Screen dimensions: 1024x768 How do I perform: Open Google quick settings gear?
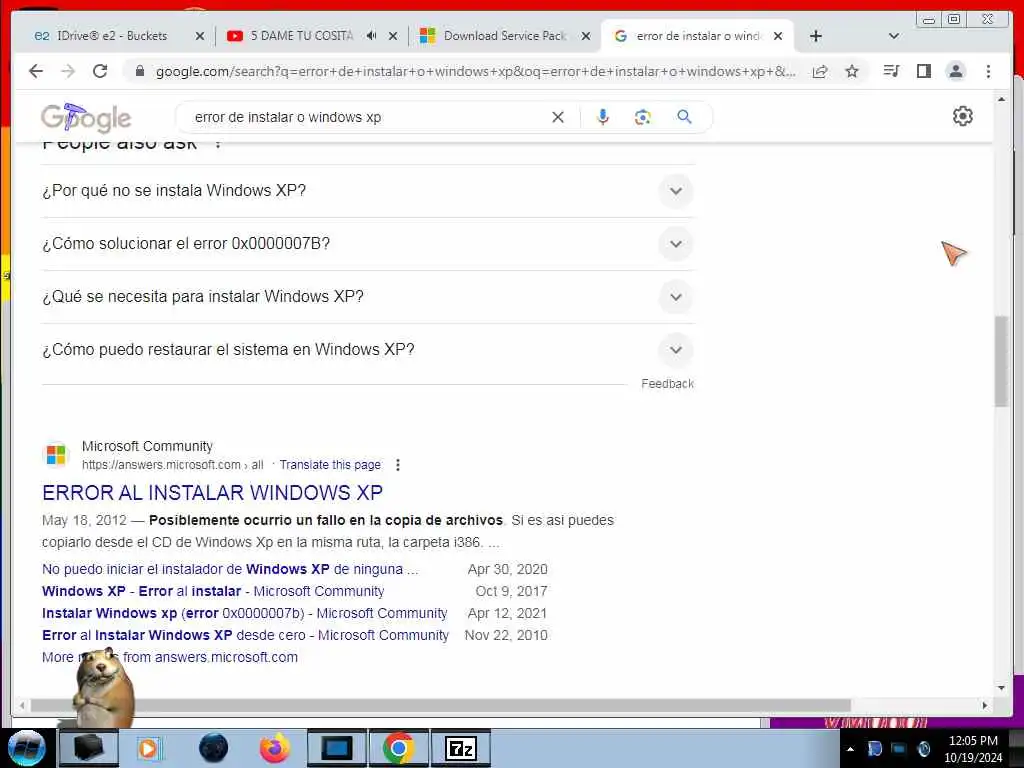[963, 116]
